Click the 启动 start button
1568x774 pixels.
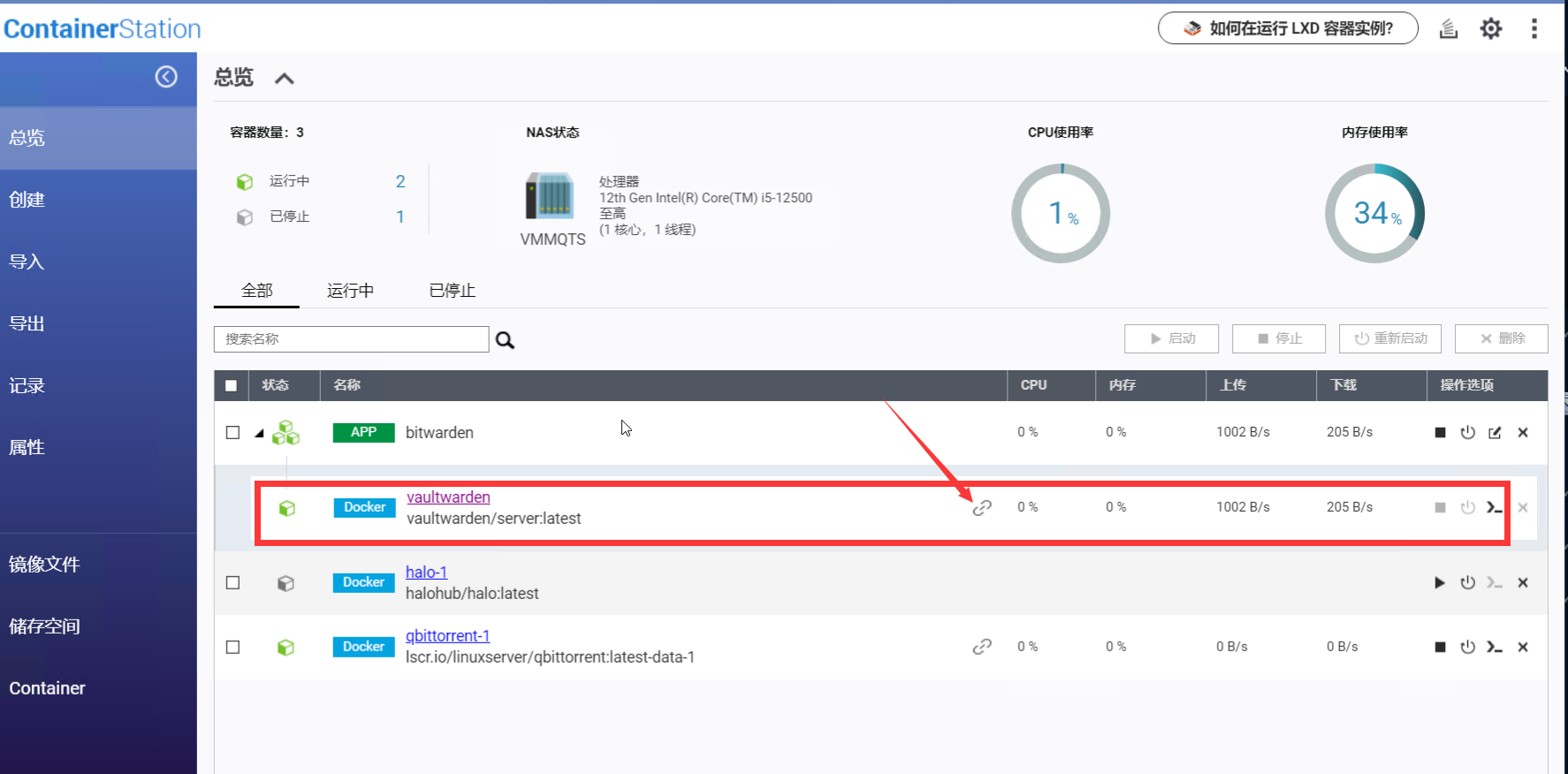tap(1172, 339)
